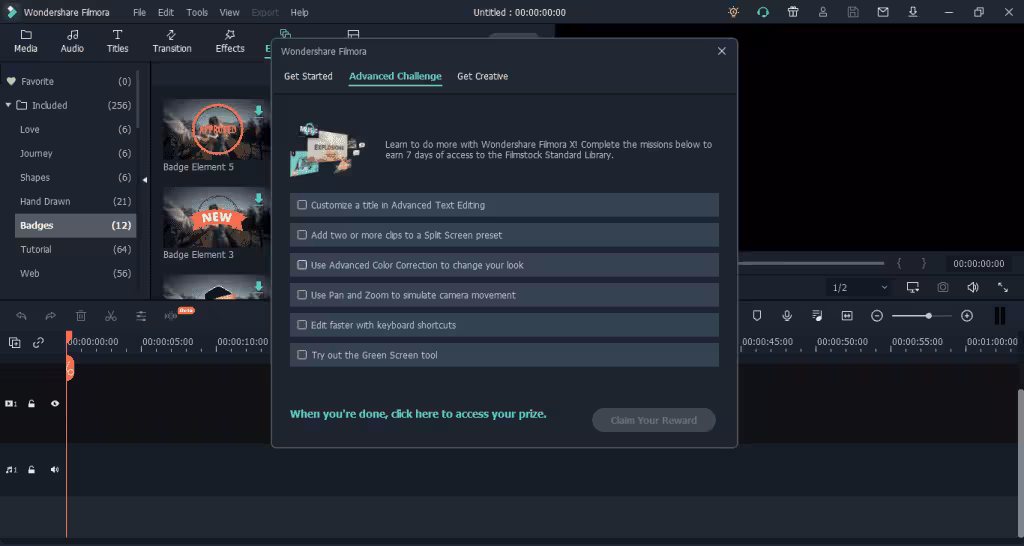The height and width of the screenshot is (546, 1024).
Task: Open the Effects tab
Action: click(230, 41)
